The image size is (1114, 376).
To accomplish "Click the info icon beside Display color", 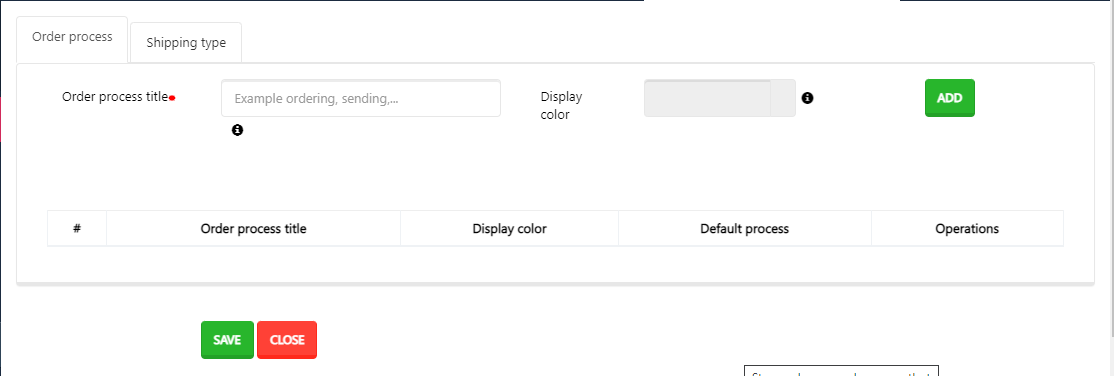I will (807, 98).
